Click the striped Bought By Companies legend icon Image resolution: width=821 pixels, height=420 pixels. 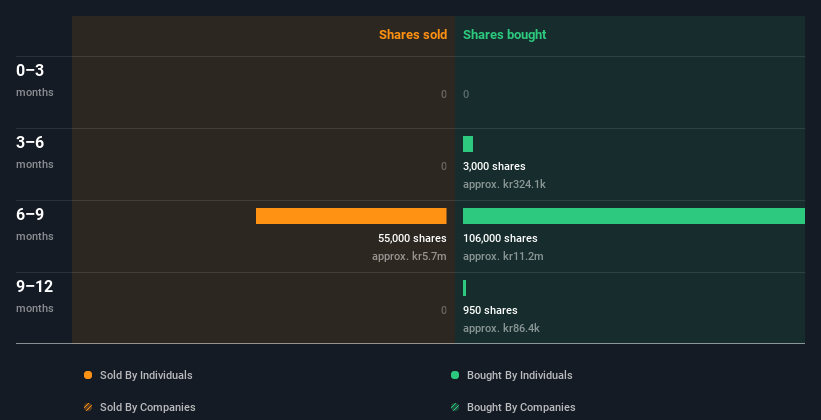click(455, 407)
